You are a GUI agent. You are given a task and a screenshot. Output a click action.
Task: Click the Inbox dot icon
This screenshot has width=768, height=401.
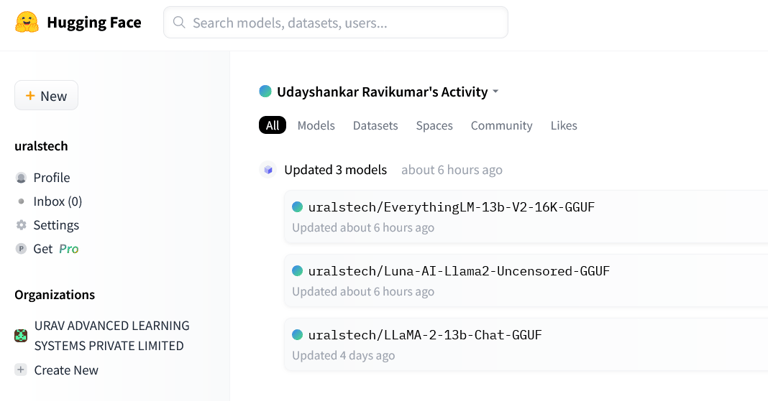pyautogui.click(x=21, y=201)
